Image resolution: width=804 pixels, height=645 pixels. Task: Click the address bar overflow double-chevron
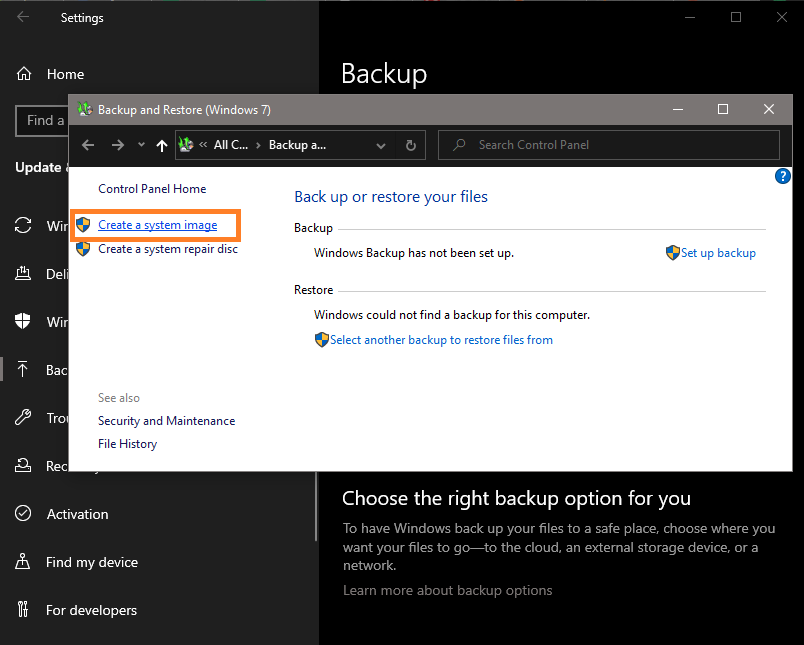pyautogui.click(x=203, y=145)
